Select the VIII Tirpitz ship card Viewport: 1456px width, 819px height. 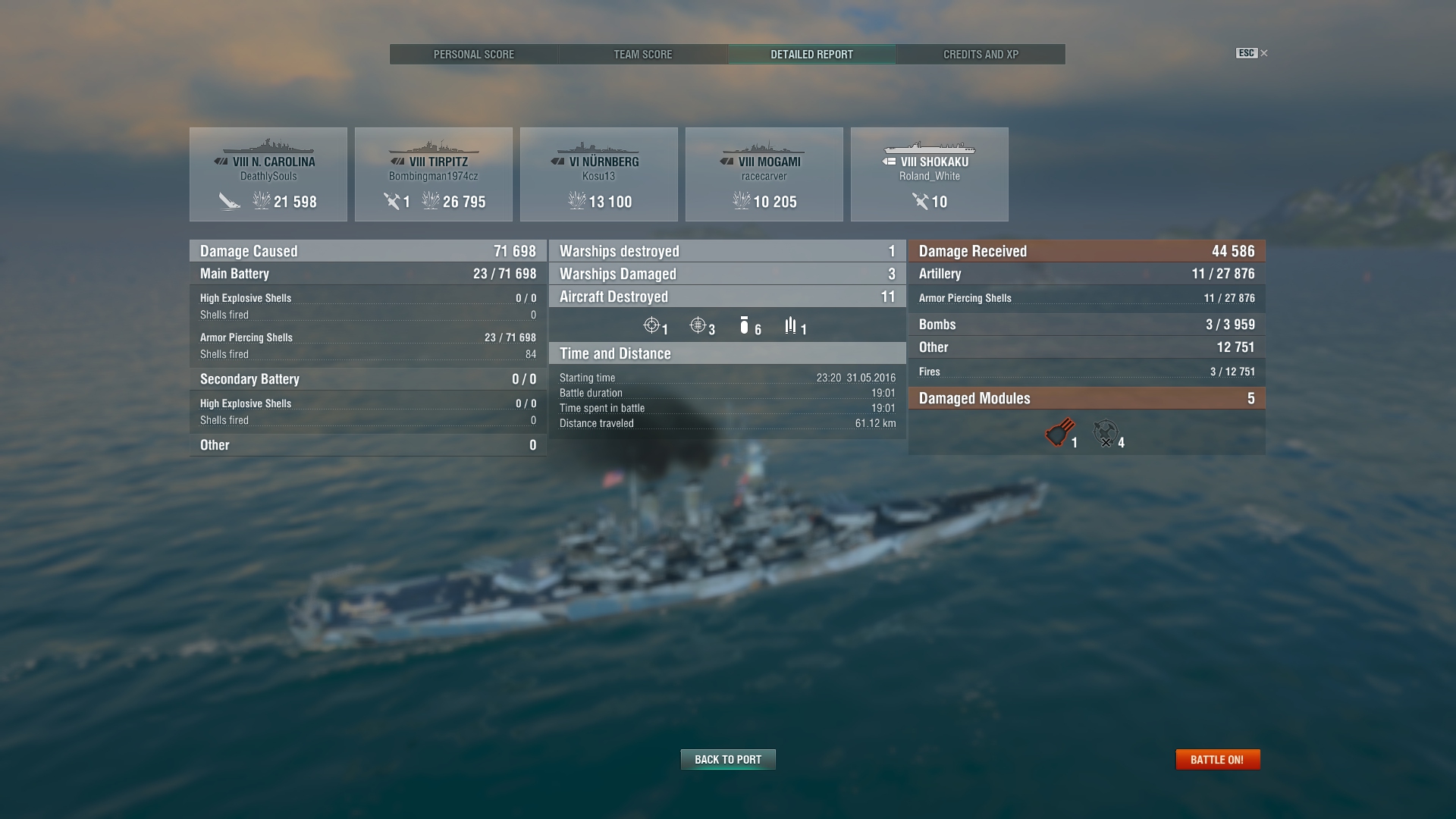click(434, 174)
